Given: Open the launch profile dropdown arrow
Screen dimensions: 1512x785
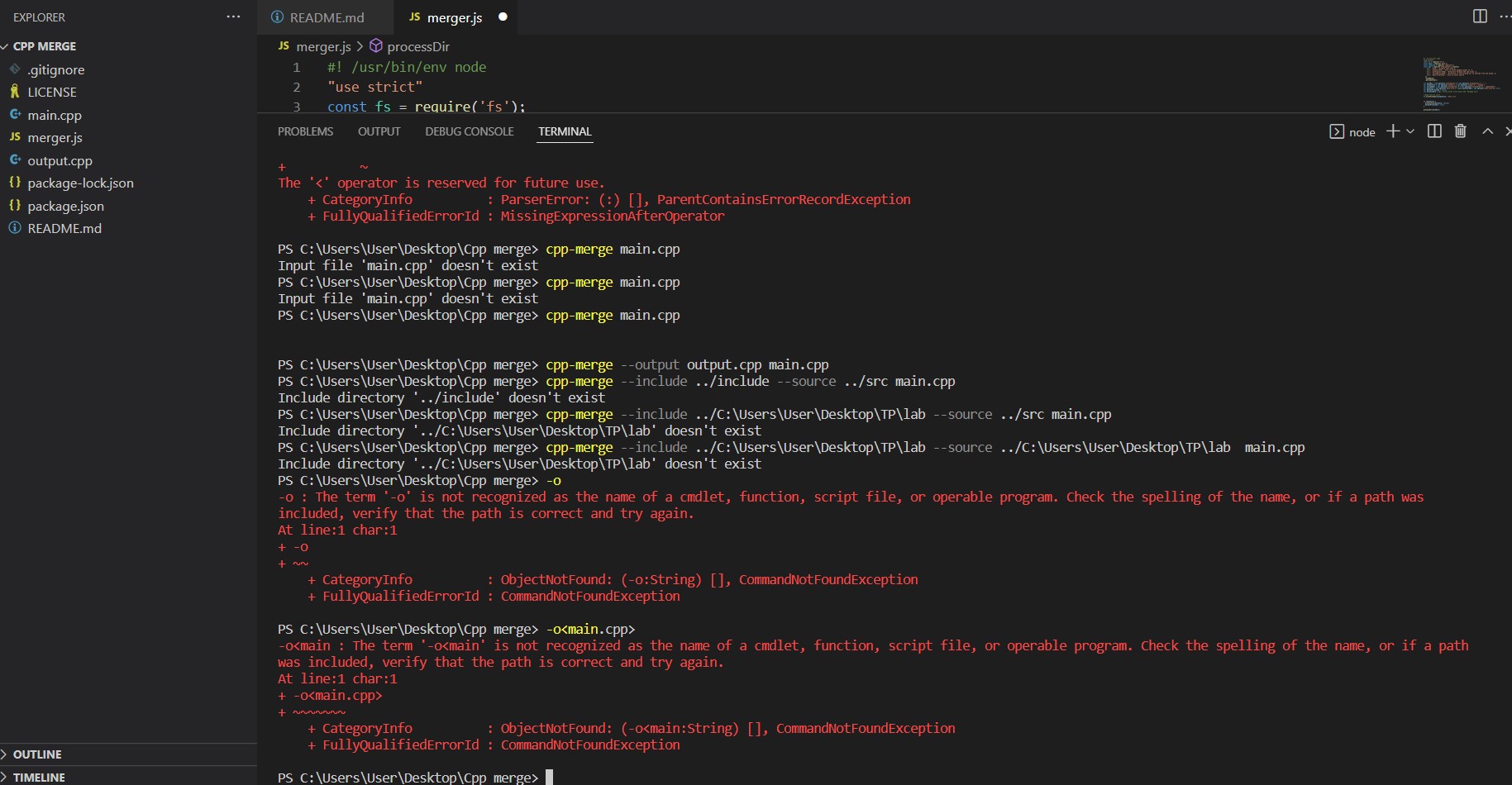Looking at the screenshot, I should point(1410,131).
